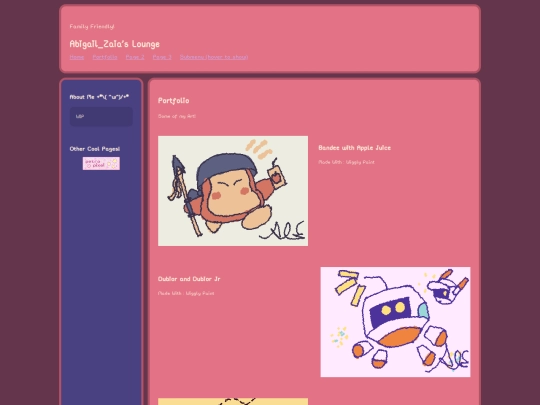Click the Other Cool Pages! heading
The width and height of the screenshot is (540, 405).
[x=95, y=149]
